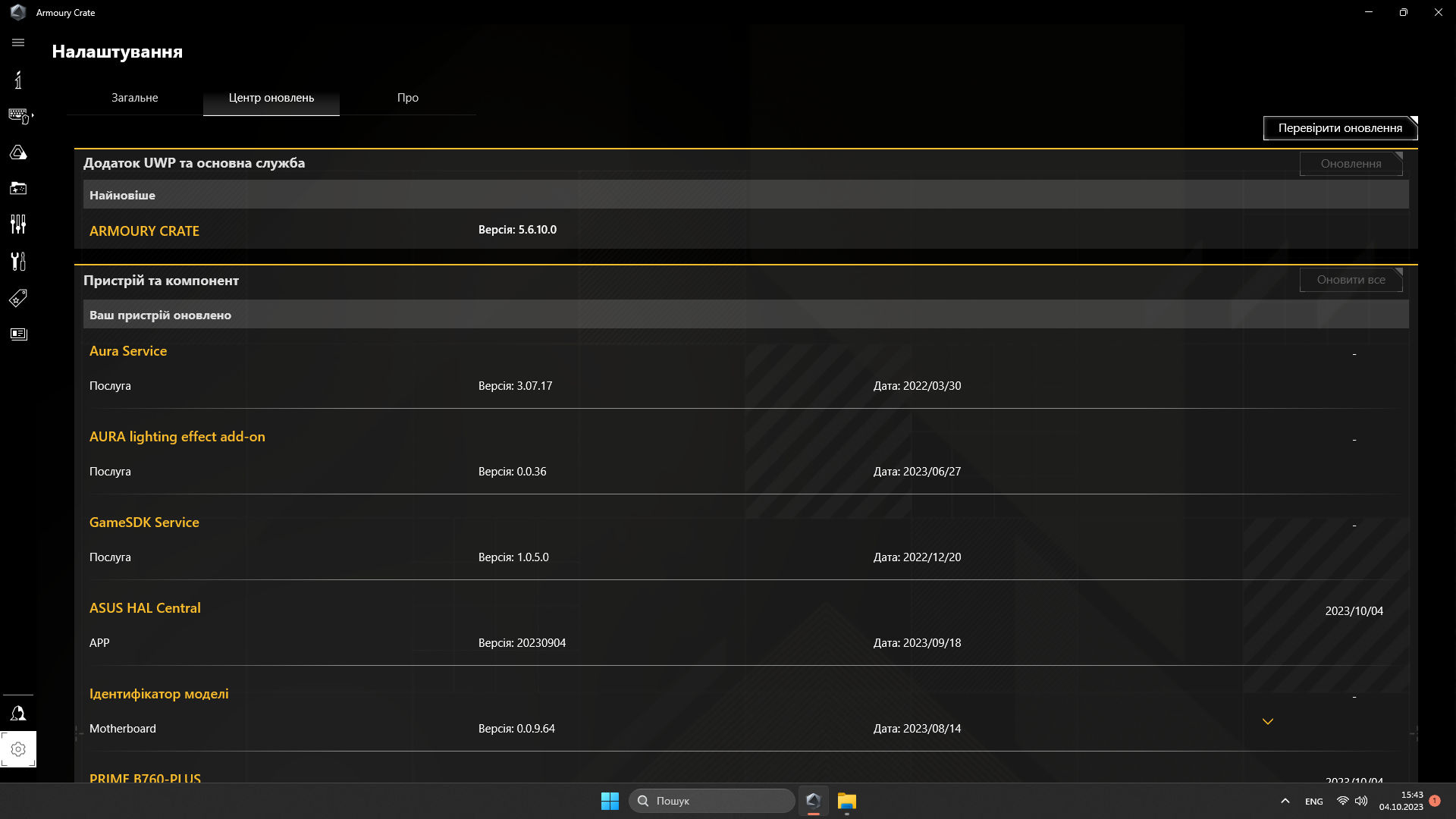Switch to the Загальне tab
This screenshot has height=819, width=1456.
[x=135, y=98]
